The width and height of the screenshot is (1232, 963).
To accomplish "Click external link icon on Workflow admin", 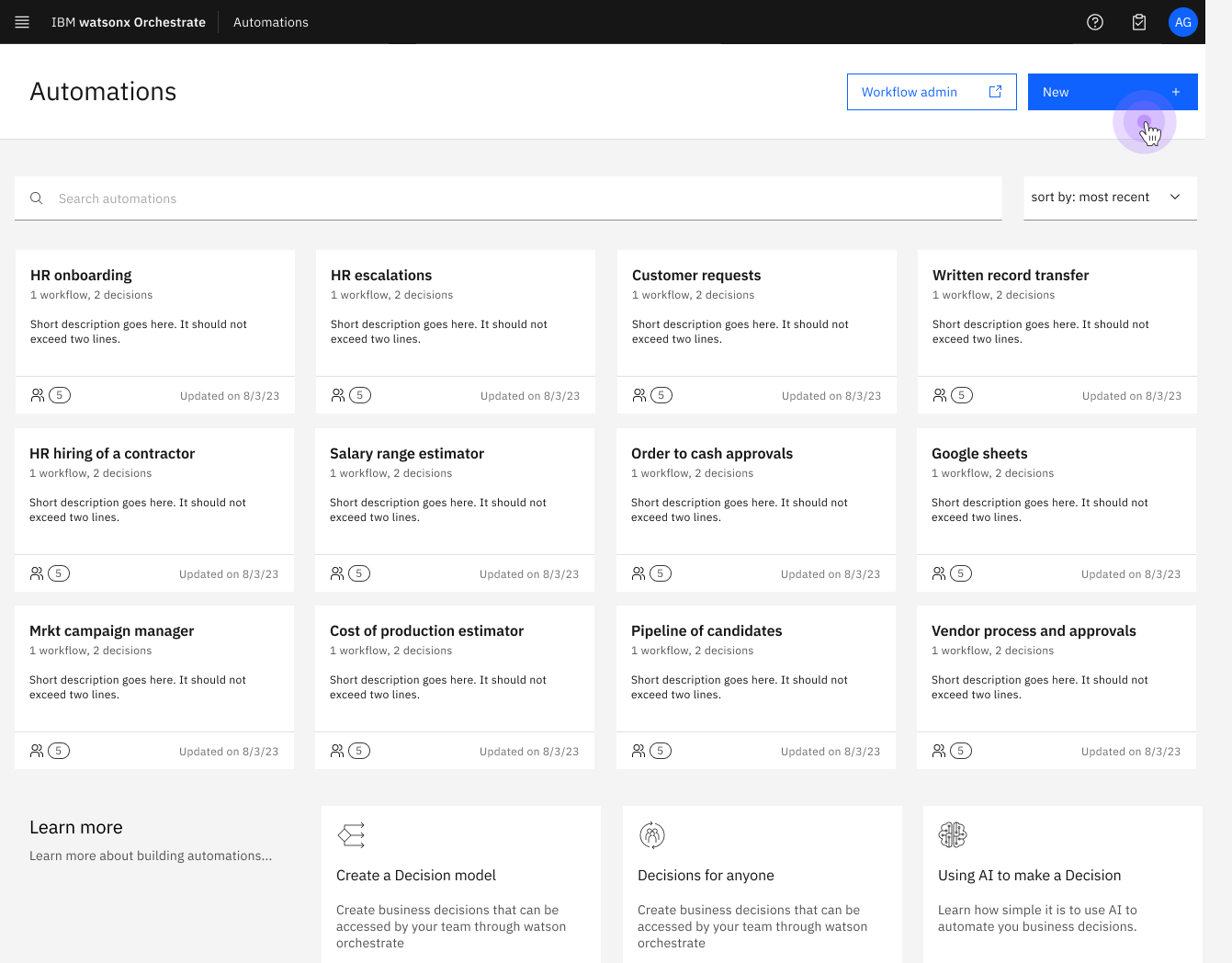I will [x=995, y=92].
